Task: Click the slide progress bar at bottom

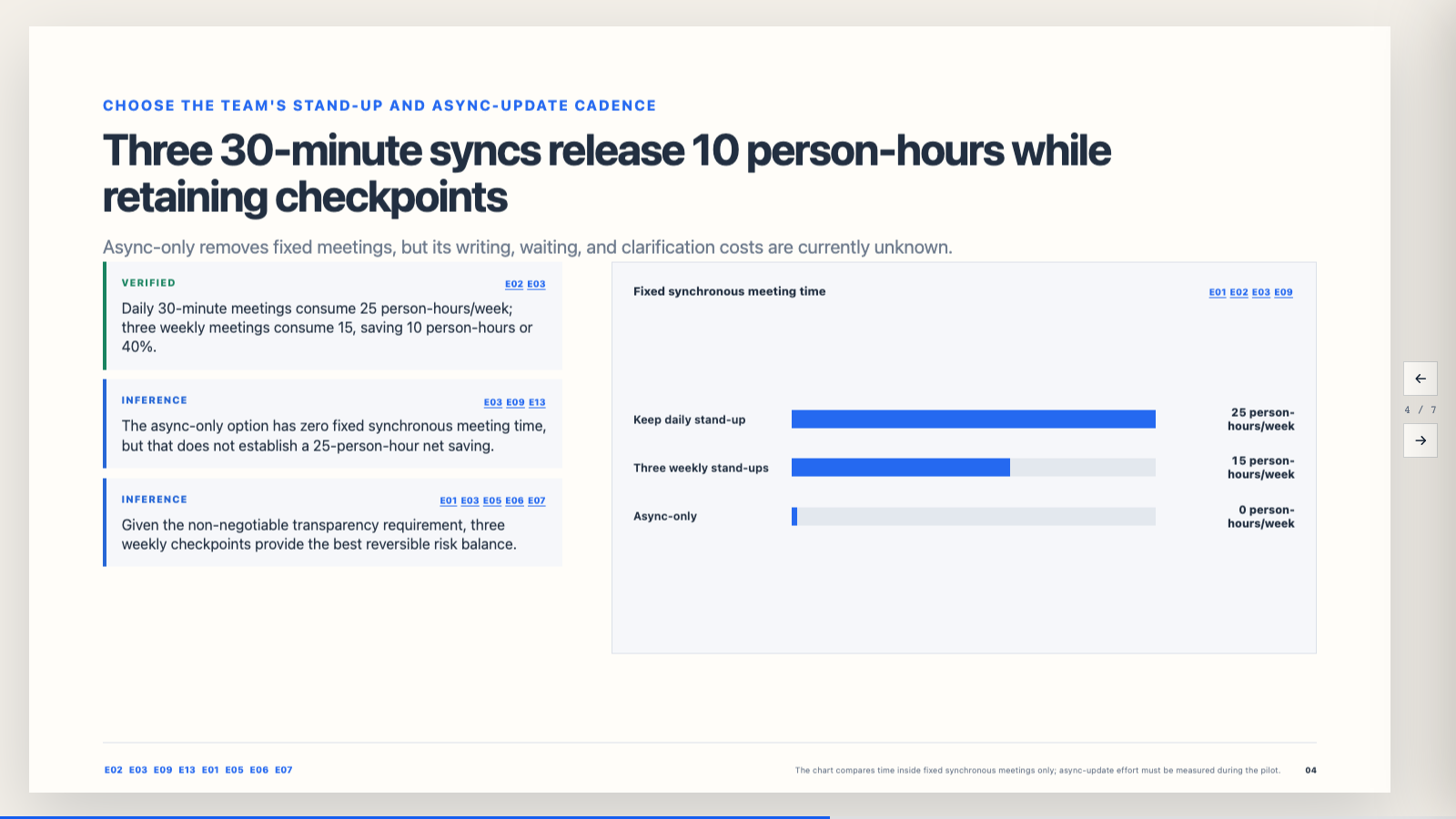Action: coord(728,817)
